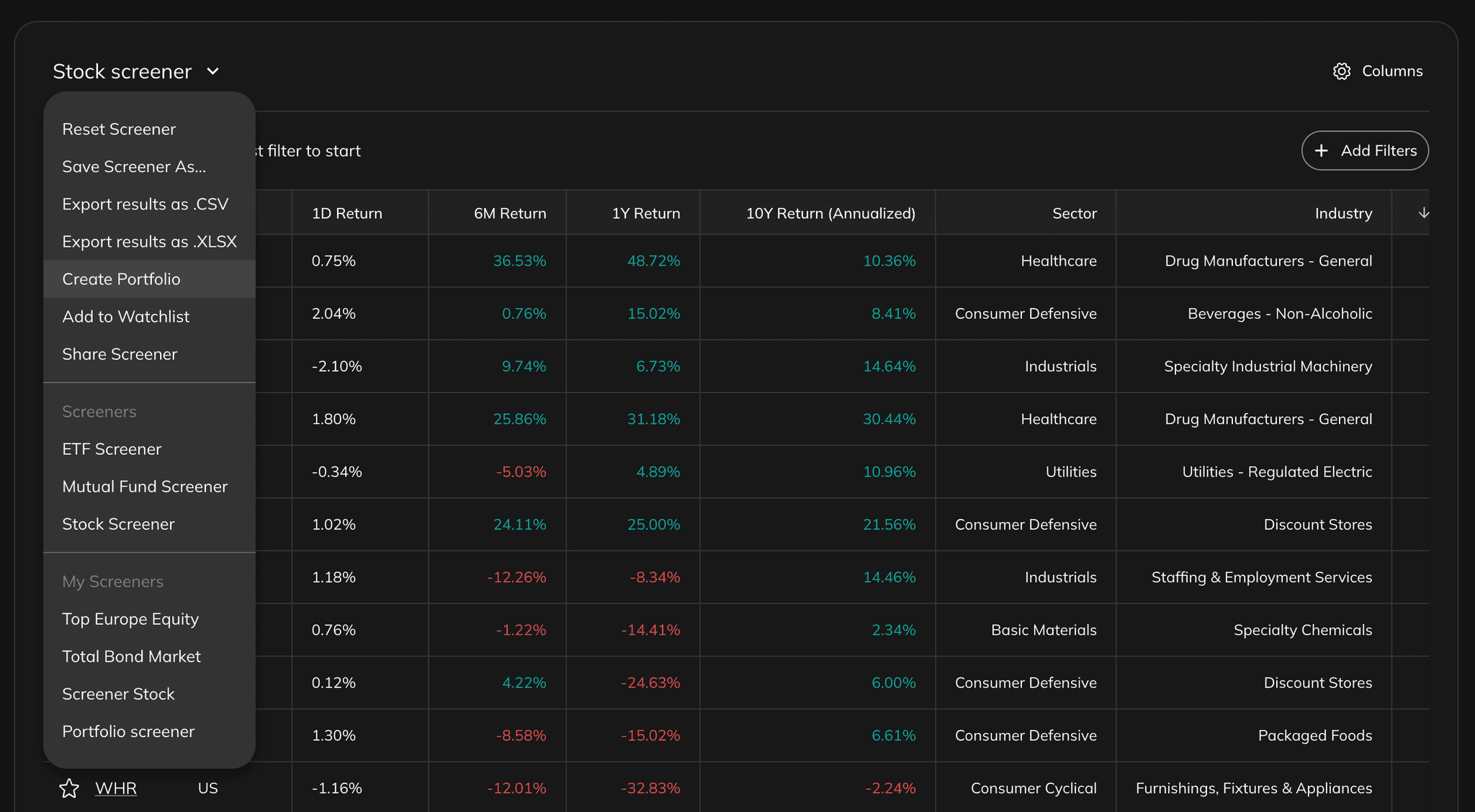This screenshot has width=1475, height=812.
Task: Collapse the Stock screener dropdown chevron
Action: [212, 71]
